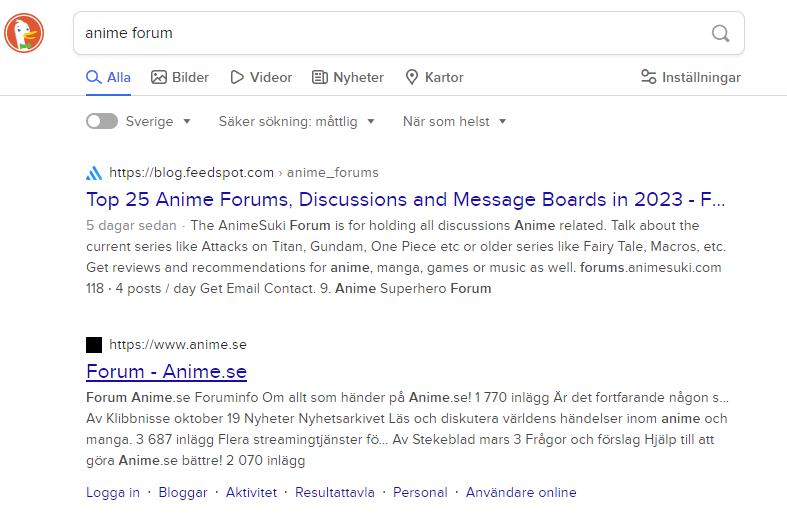
Task: Open the Resultattavla sitelink
Action: click(x=335, y=492)
